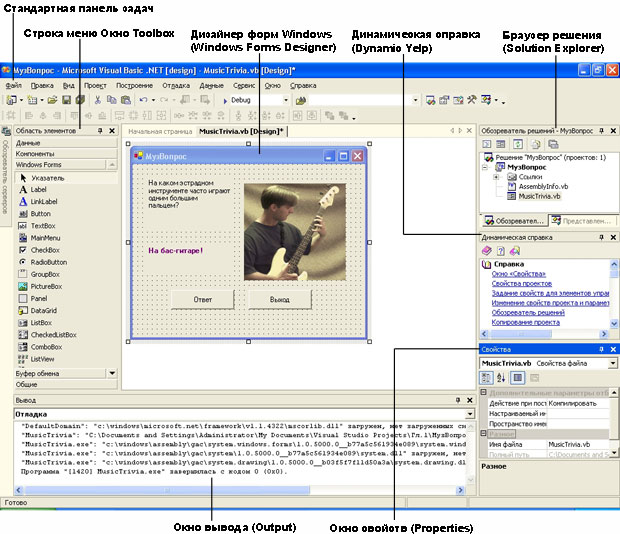
Task: Toggle auto-hide pin on Обозреватель решений panel
Action: (601, 130)
